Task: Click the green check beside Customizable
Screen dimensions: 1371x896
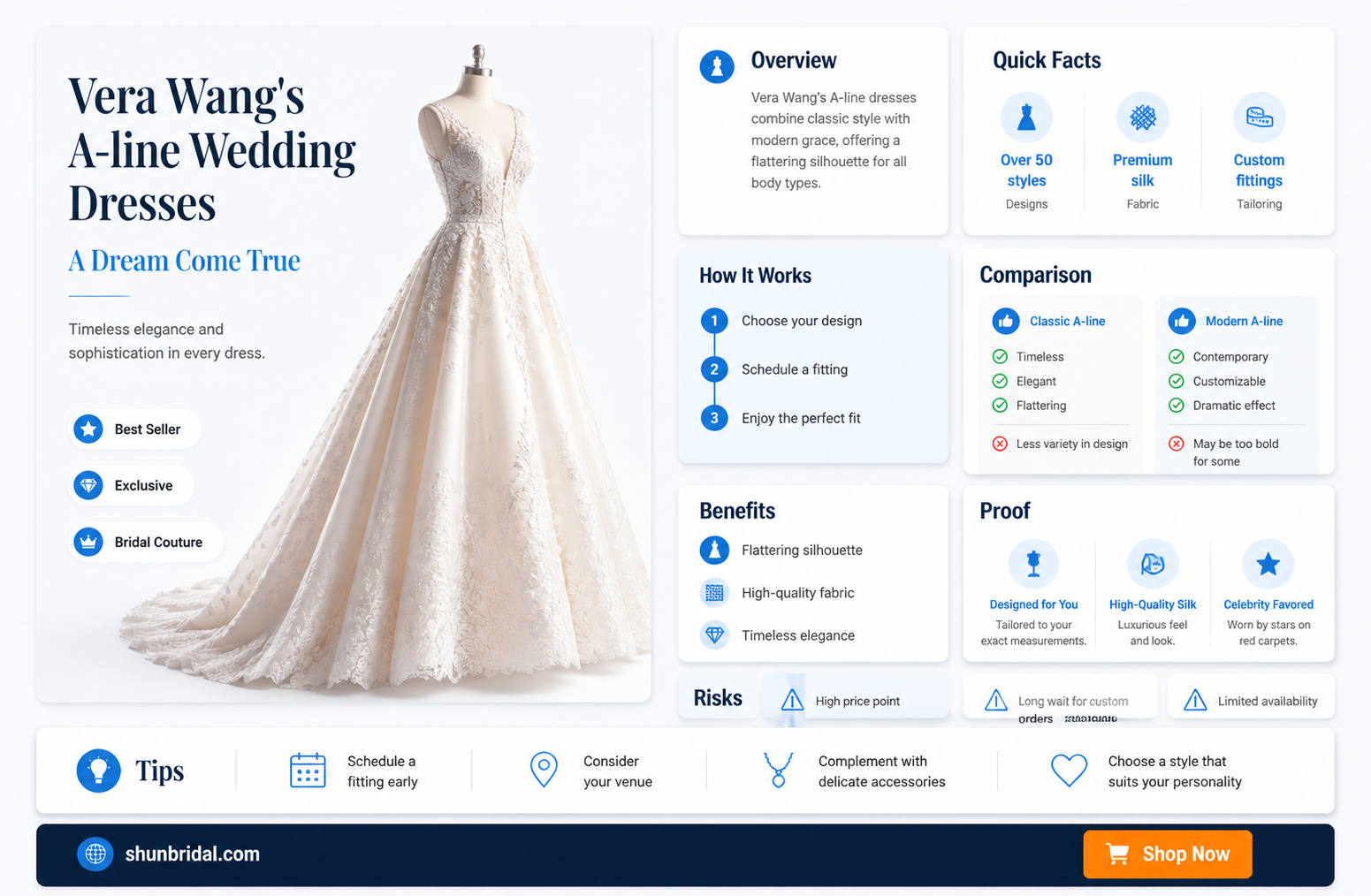Action: (1177, 381)
